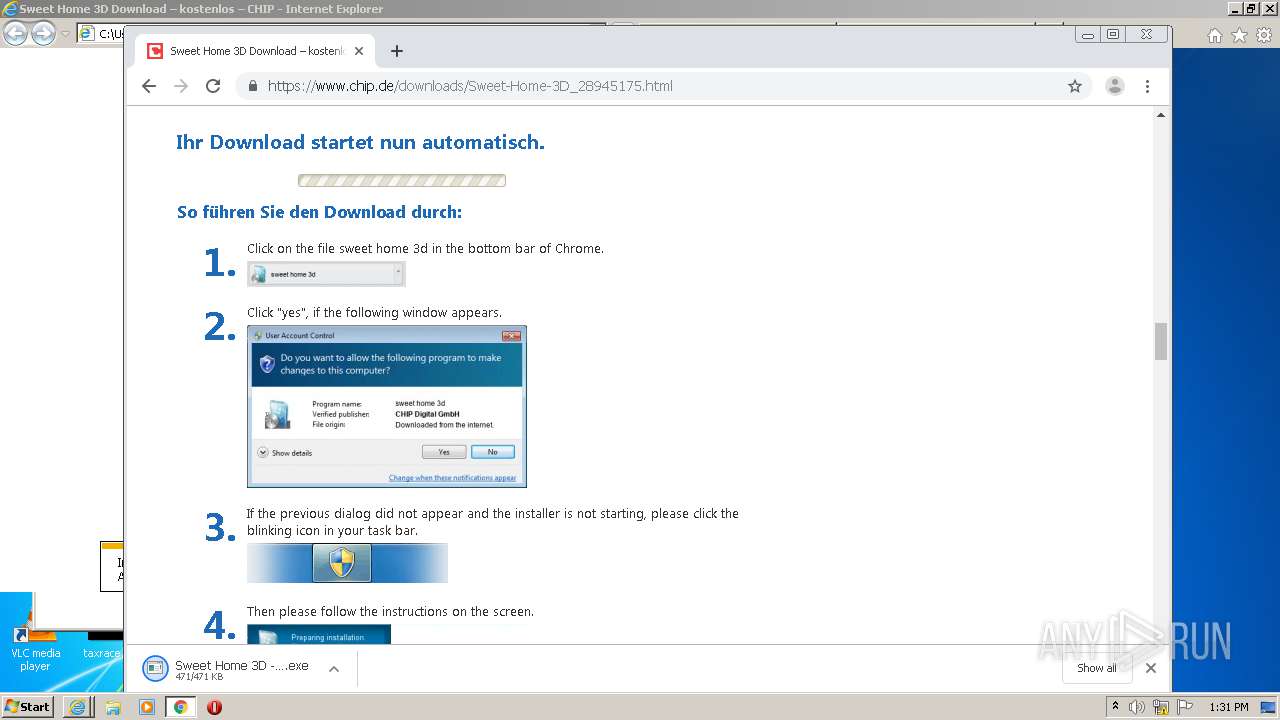Close the Sweet Home 3D Download tab
Screen dimensions: 1280x720
(359, 51)
